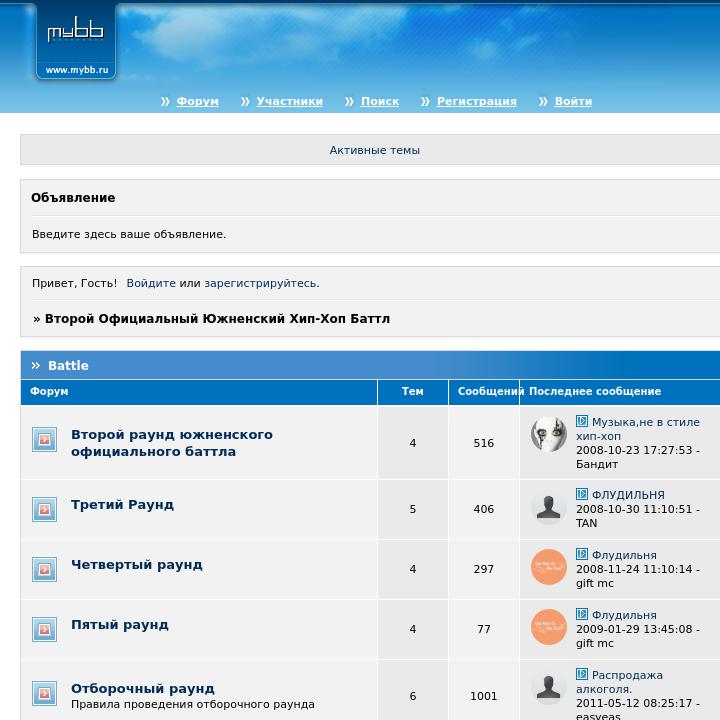
Task: Click timestamp 2008-10-23 17:27:53
Action: (634, 450)
